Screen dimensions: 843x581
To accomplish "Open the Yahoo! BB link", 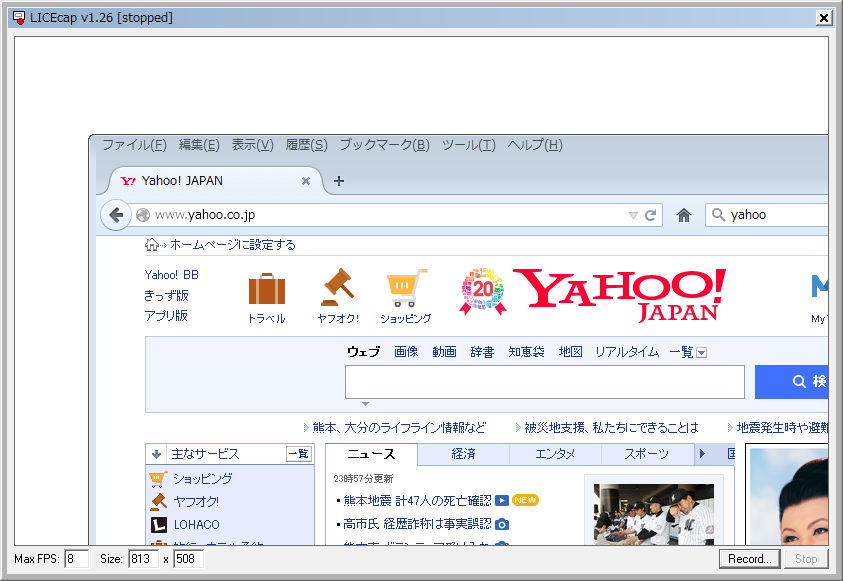I will (x=172, y=275).
